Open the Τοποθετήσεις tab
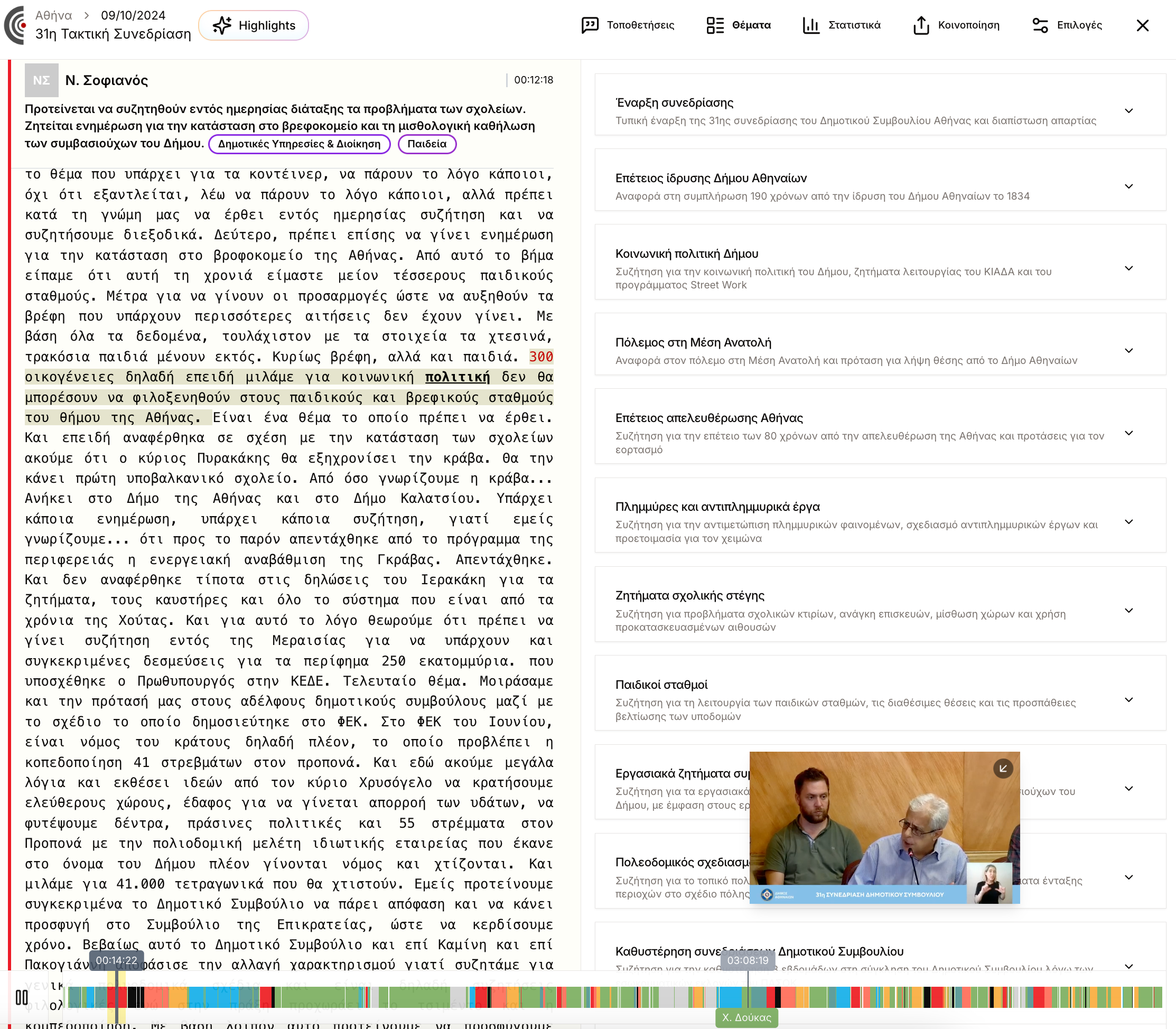This screenshot has width=1176, height=1029. coord(628,25)
